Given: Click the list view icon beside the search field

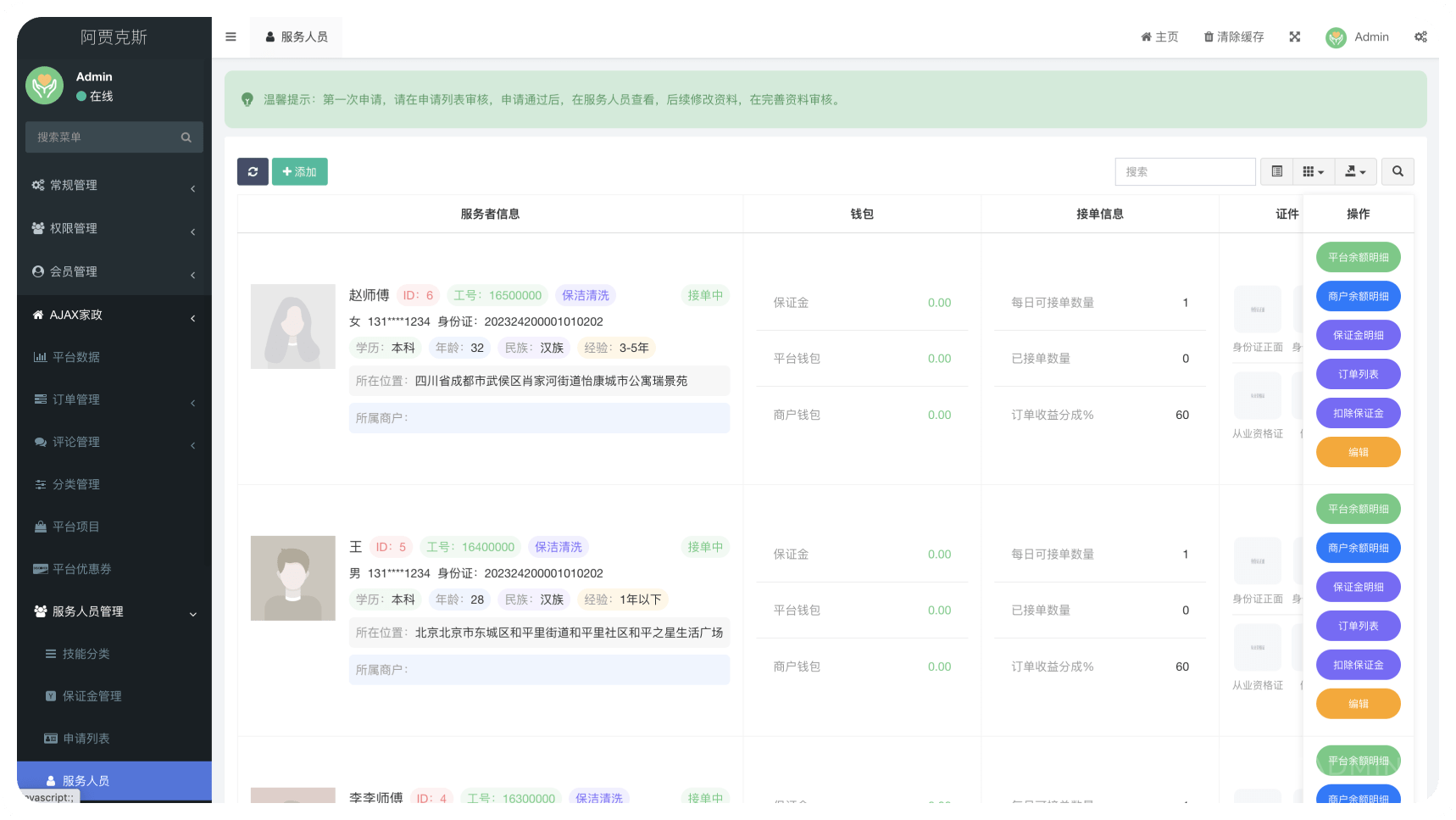Looking at the screenshot, I should [1276, 171].
